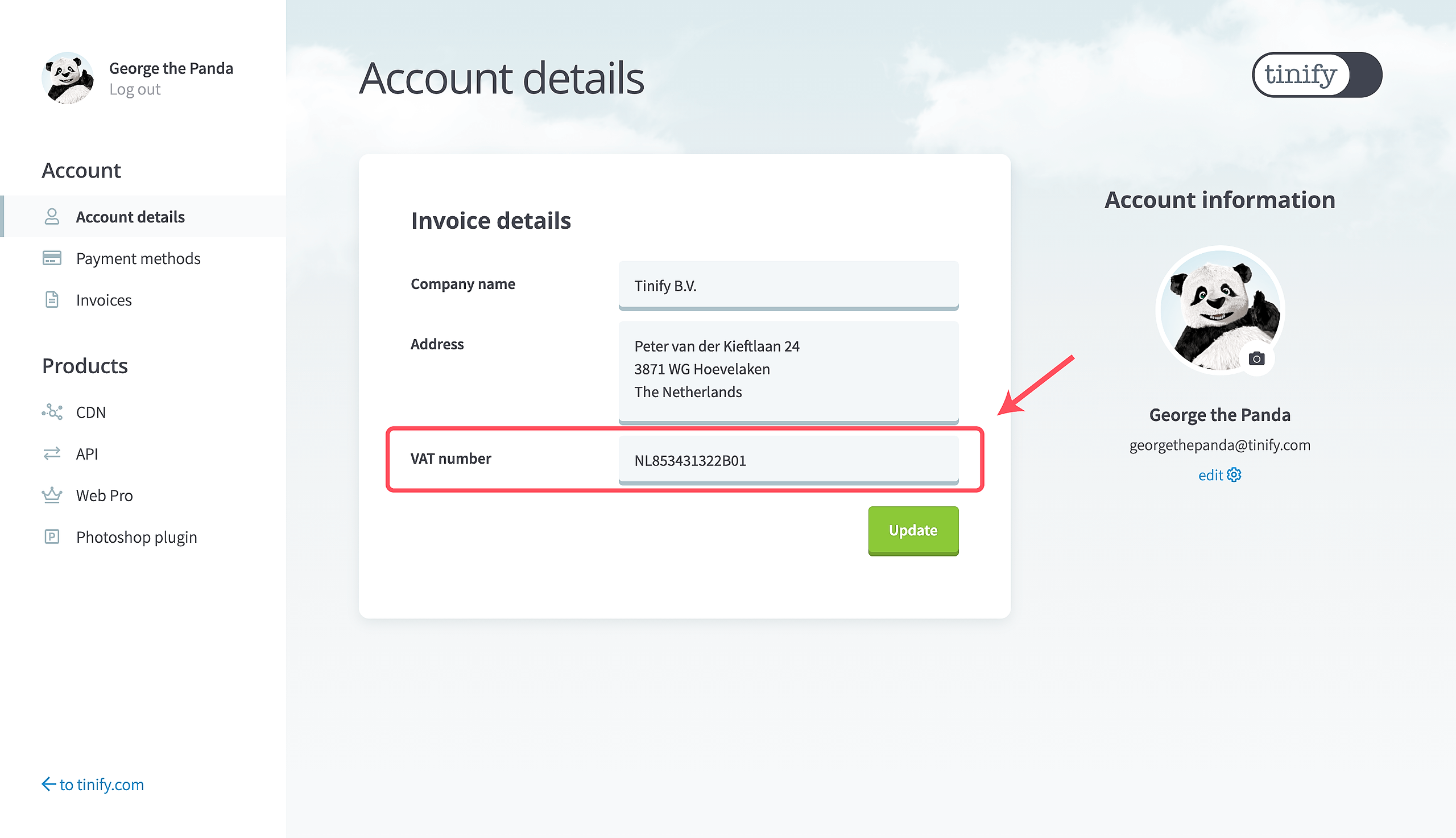Click the Log out link
Image resolution: width=1456 pixels, height=838 pixels.
click(x=135, y=89)
